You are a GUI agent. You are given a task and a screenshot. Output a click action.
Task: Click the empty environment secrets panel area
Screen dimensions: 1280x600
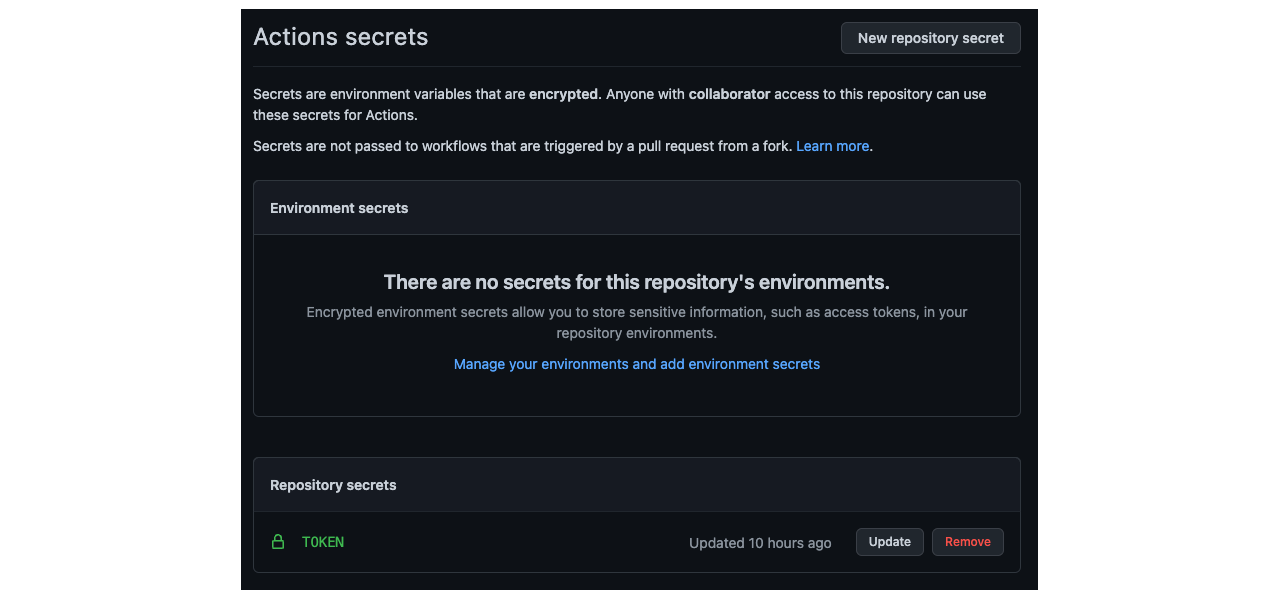(x=636, y=395)
